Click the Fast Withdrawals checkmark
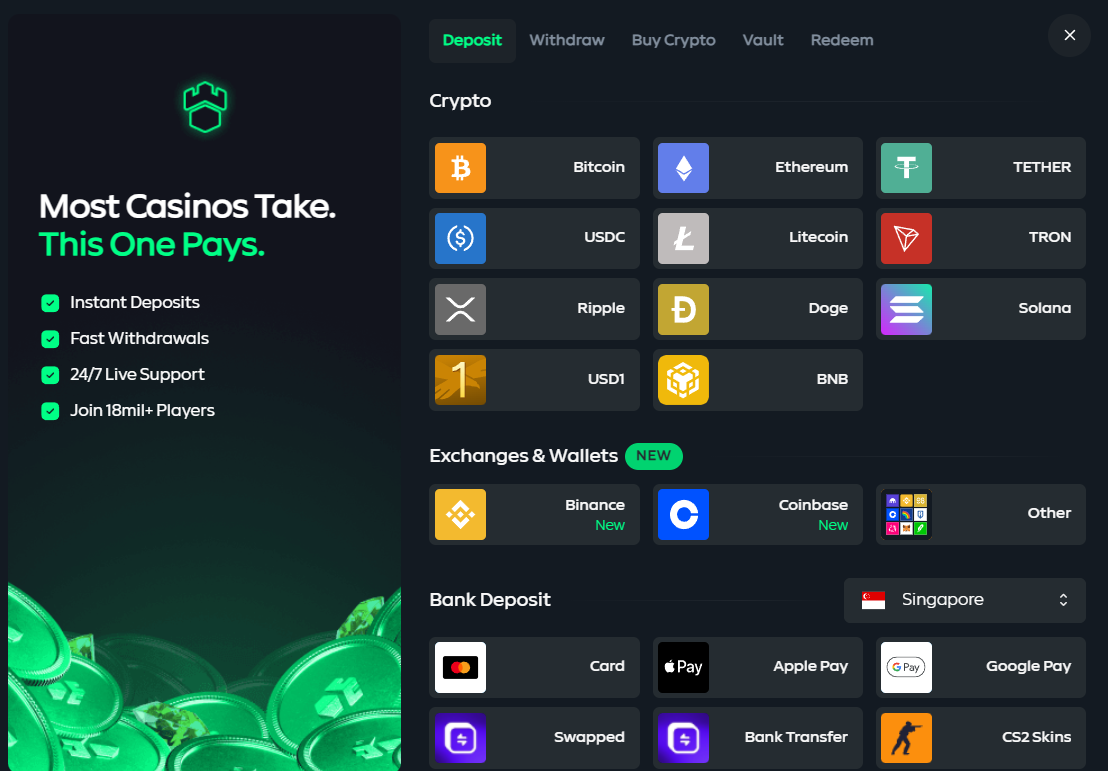This screenshot has height=771, width=1108. click(x=50, y=339)
